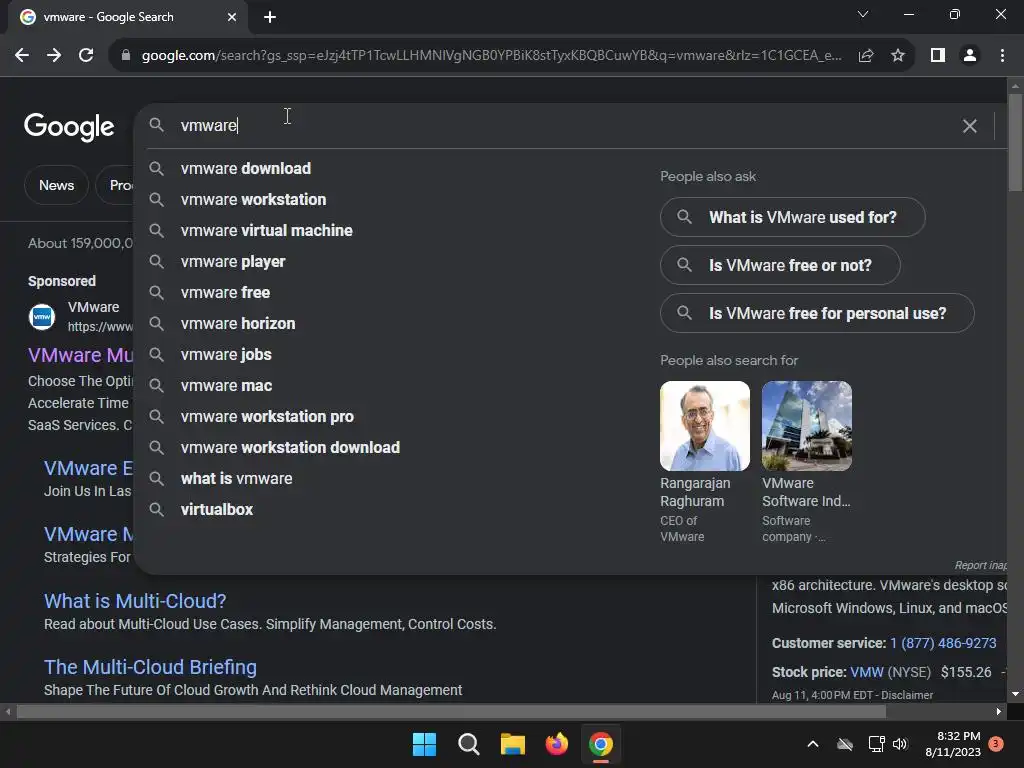This screenshot has width=1024, height=768.
Task: Reload the Google search page
Action: (x=86, y=56)
